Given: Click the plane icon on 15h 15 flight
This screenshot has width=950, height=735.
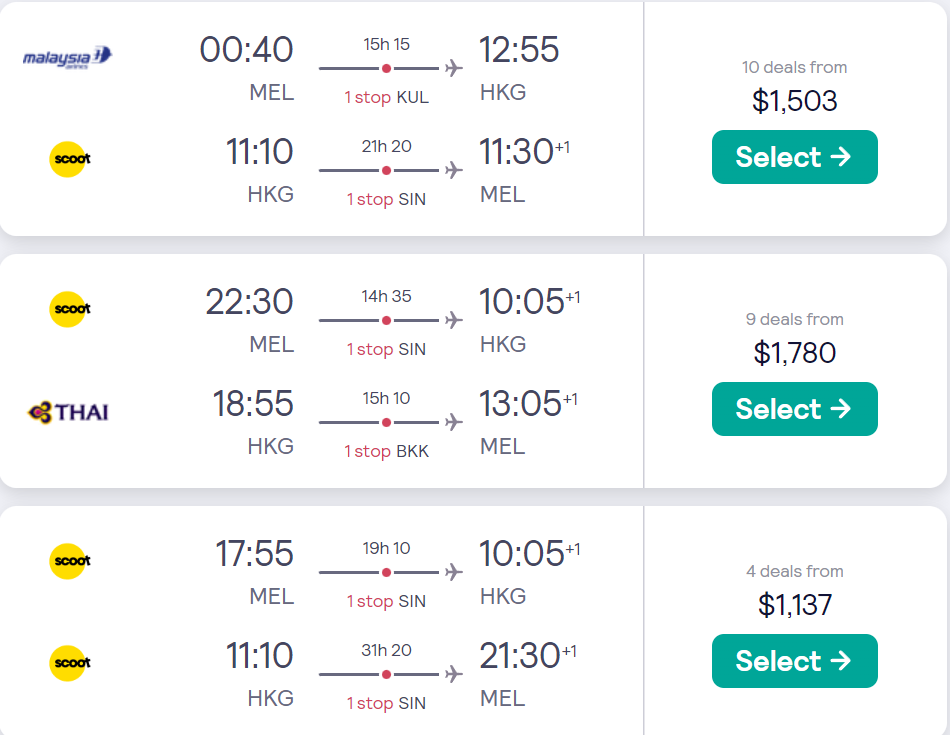Looking at the screenshot, I should coord(454,68).
